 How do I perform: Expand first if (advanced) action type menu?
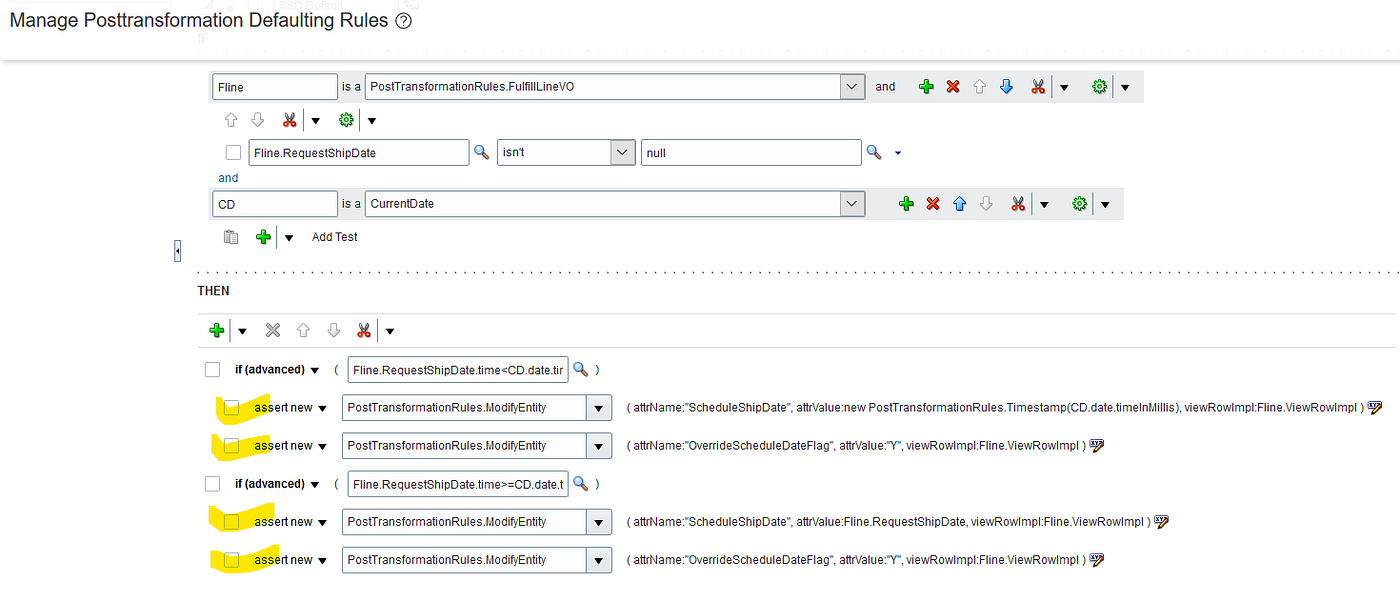coord(315,370)
